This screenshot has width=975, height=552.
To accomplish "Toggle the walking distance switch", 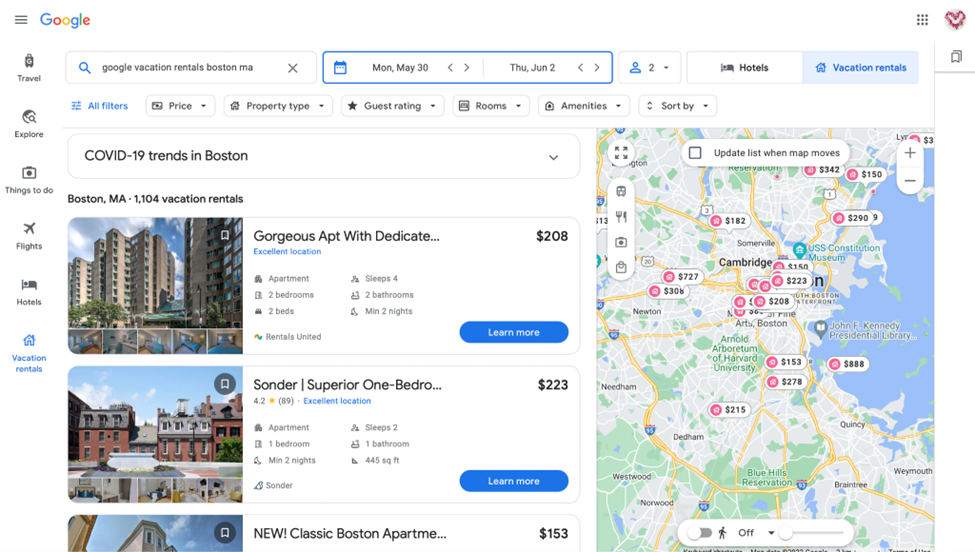I will [702, 533].
